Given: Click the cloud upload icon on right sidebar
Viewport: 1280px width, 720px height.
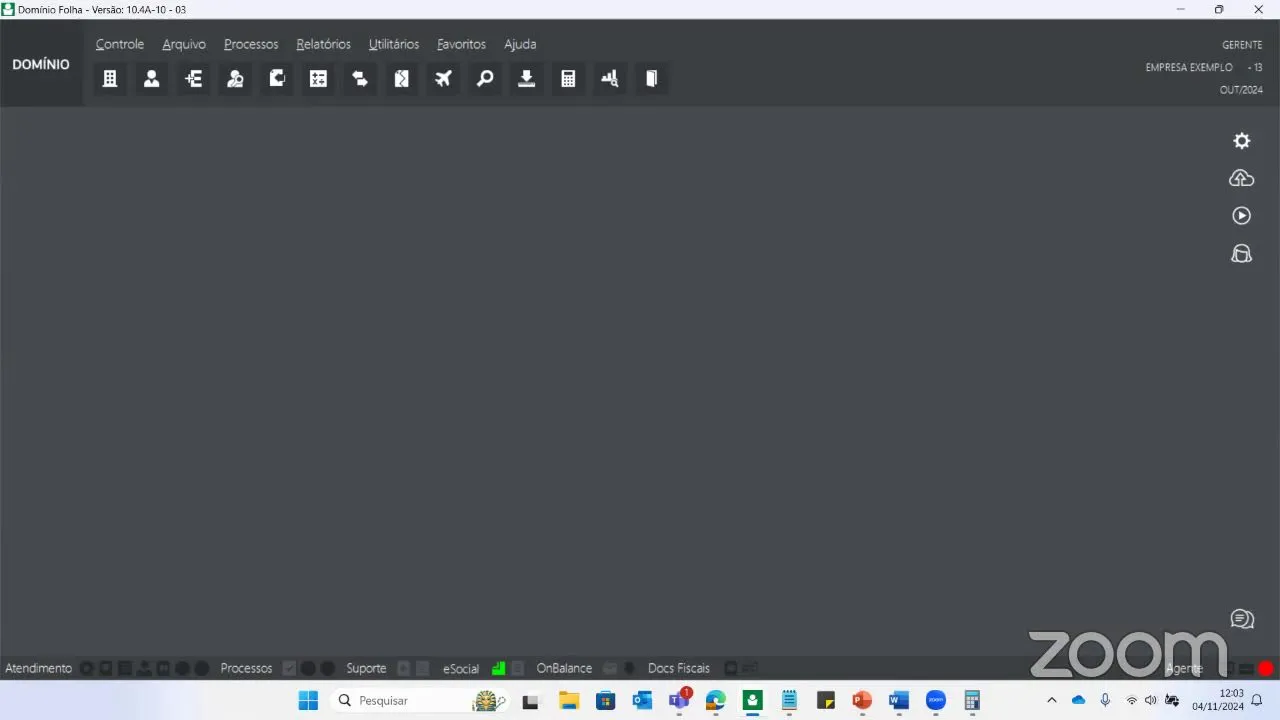Looking at the screenshot, I should coord(1242,178).
